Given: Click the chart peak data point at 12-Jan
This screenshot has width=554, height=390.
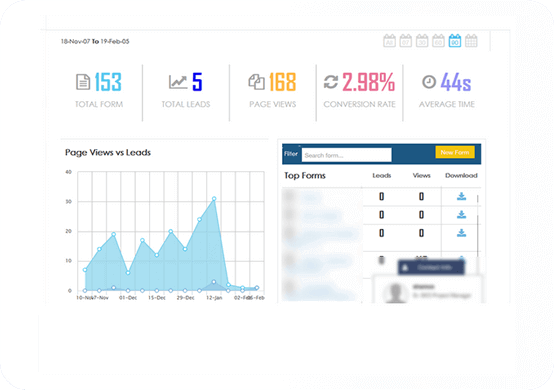Looking at the screenshot, I should [214, 199].
